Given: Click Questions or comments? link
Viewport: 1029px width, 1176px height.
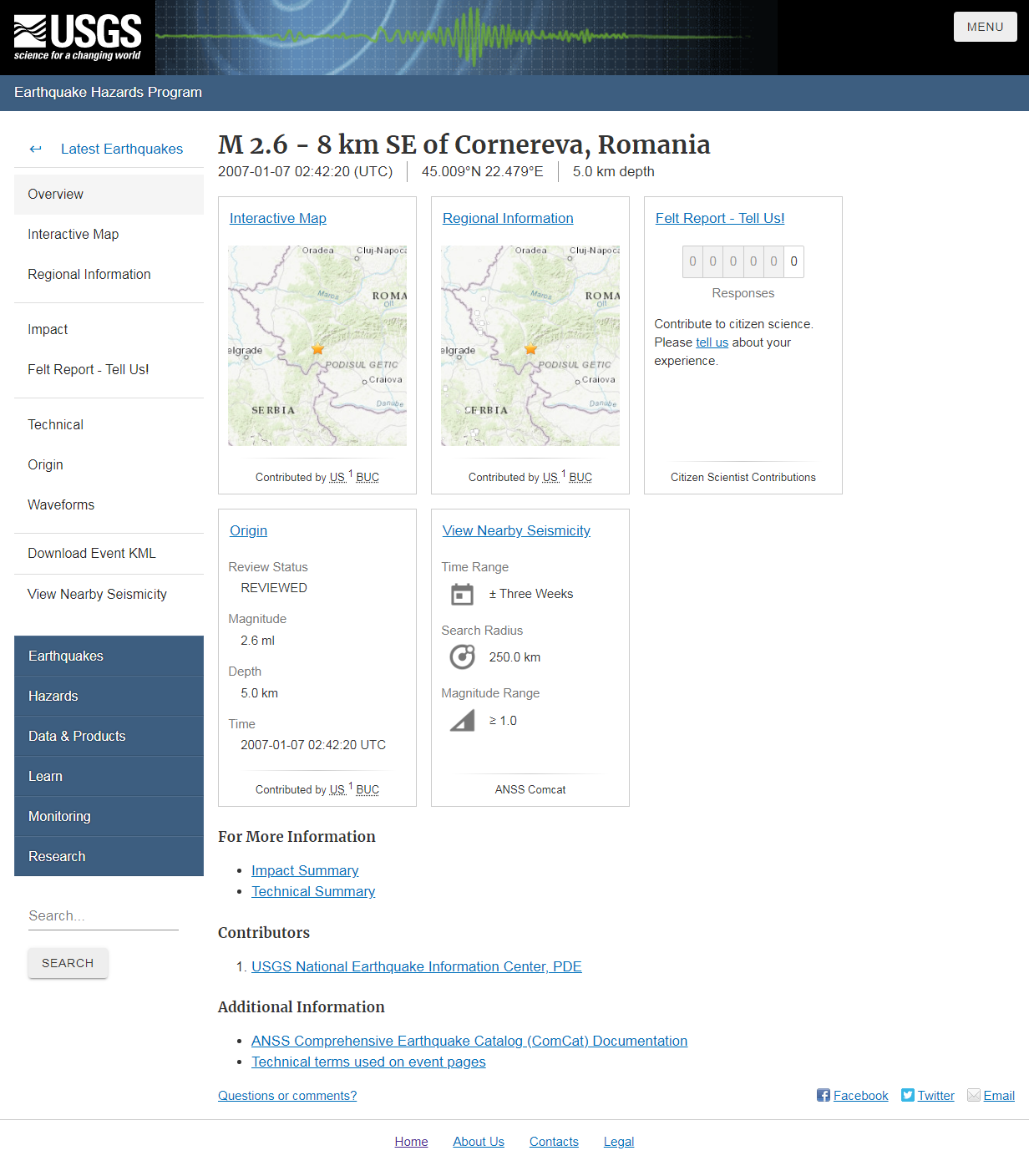Looking at the screenshot, I should point(287,1096).
